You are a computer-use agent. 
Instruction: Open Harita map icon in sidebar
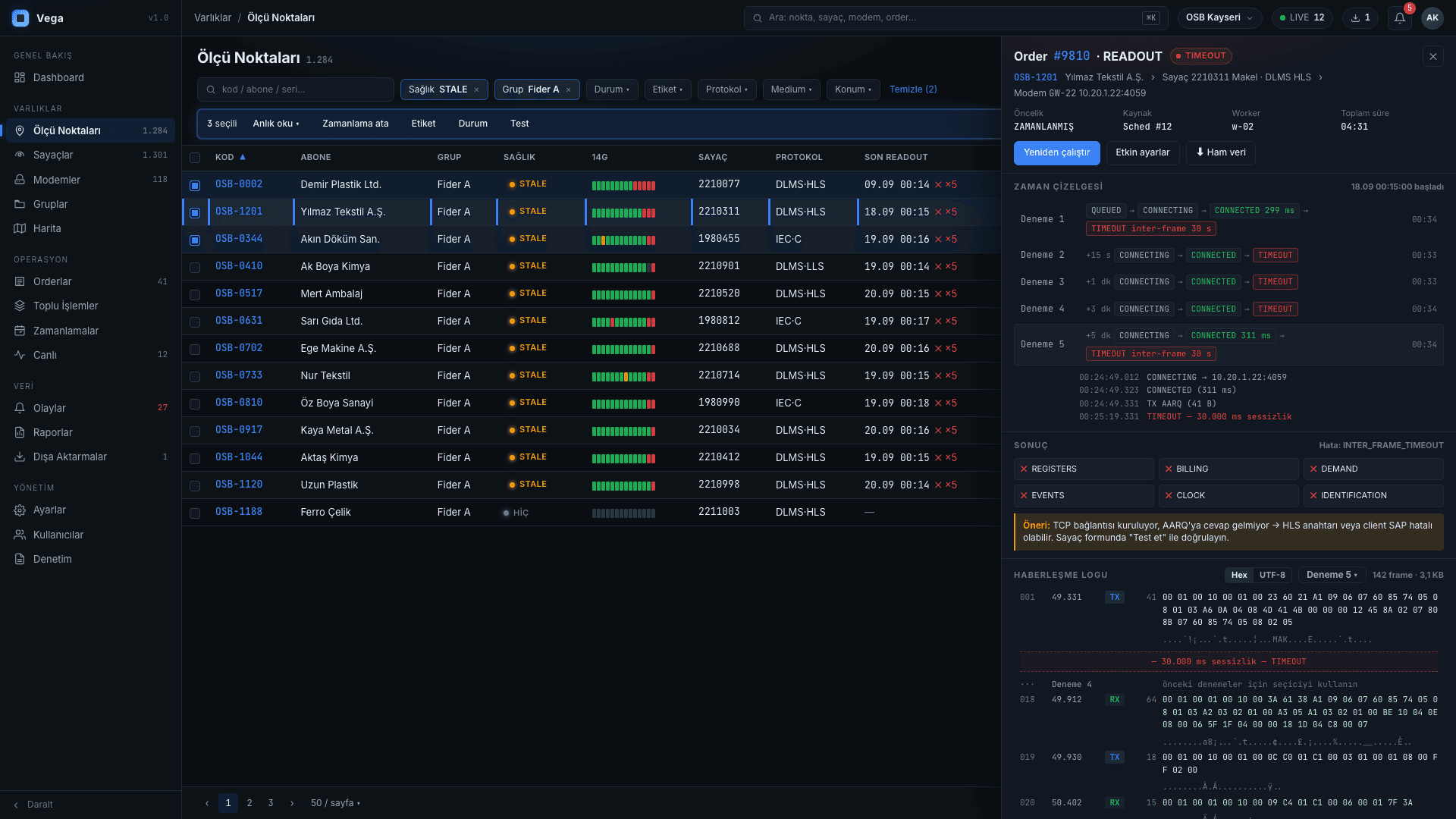pos(20,228)
